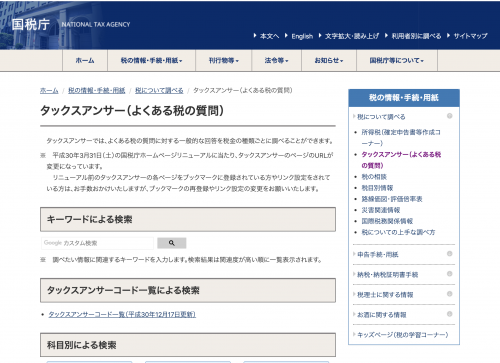Viewport: 500px width, 363px height.
Task: Open the ホーム navigation item
Action: click(85, 60)
